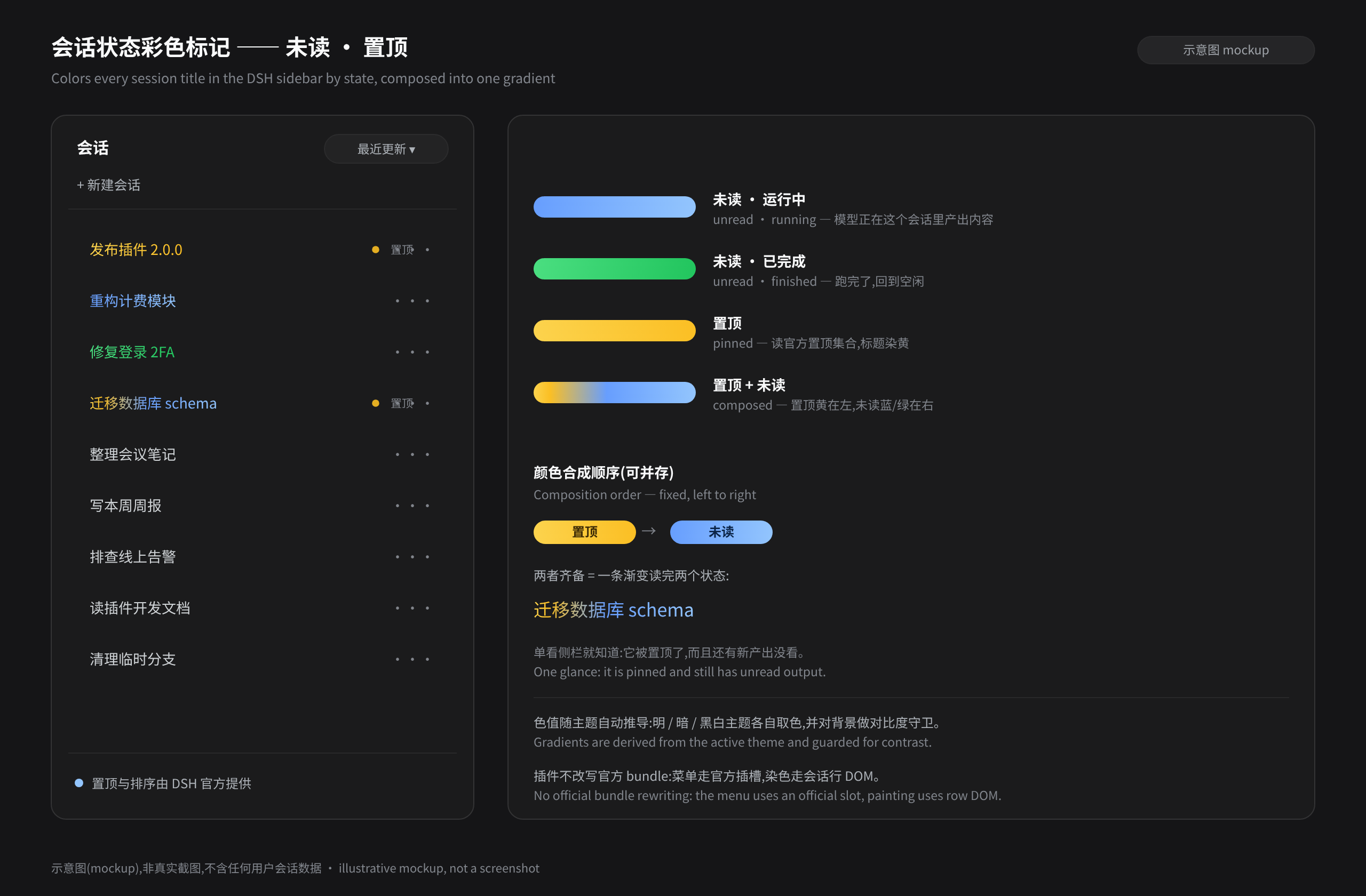Open the 最近更新 sort dropdown

click(386, 149)
